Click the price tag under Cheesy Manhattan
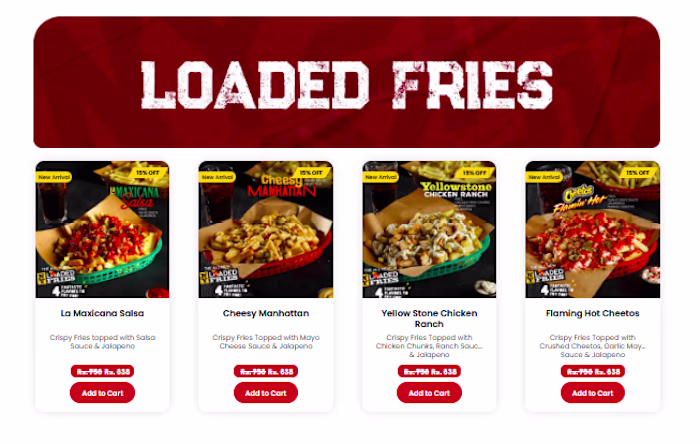This screenshot has width=700, height=444. point(266,371)
